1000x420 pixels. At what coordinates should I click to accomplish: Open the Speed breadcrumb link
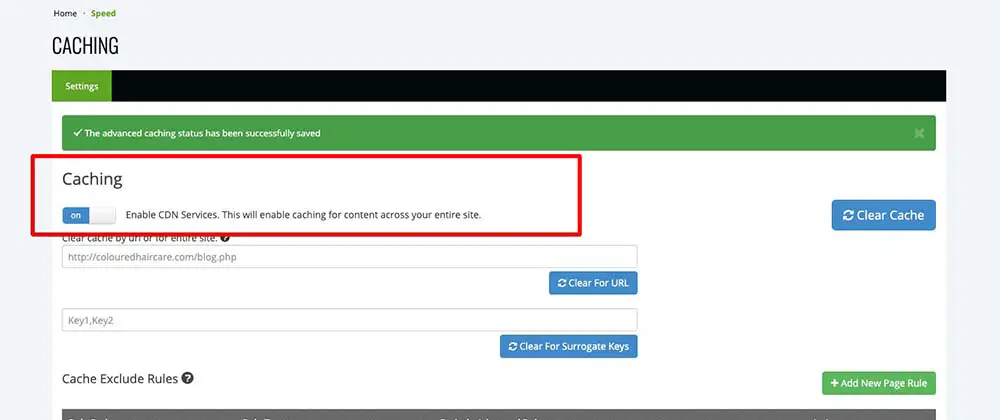tap(103, 13)
